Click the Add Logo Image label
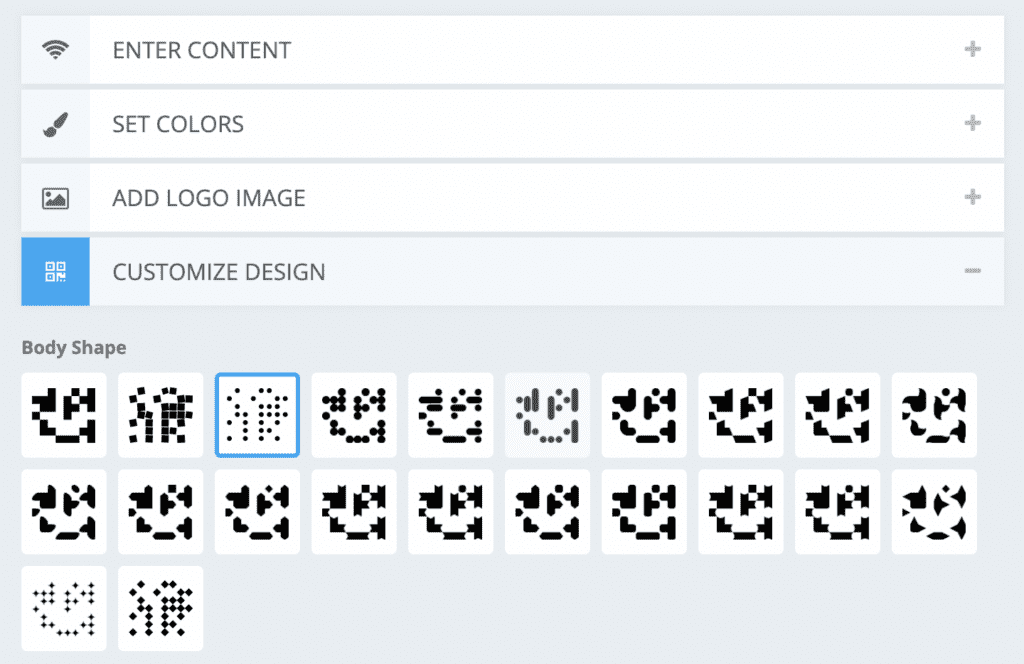 pyautogui.click(x=209, y=198)
